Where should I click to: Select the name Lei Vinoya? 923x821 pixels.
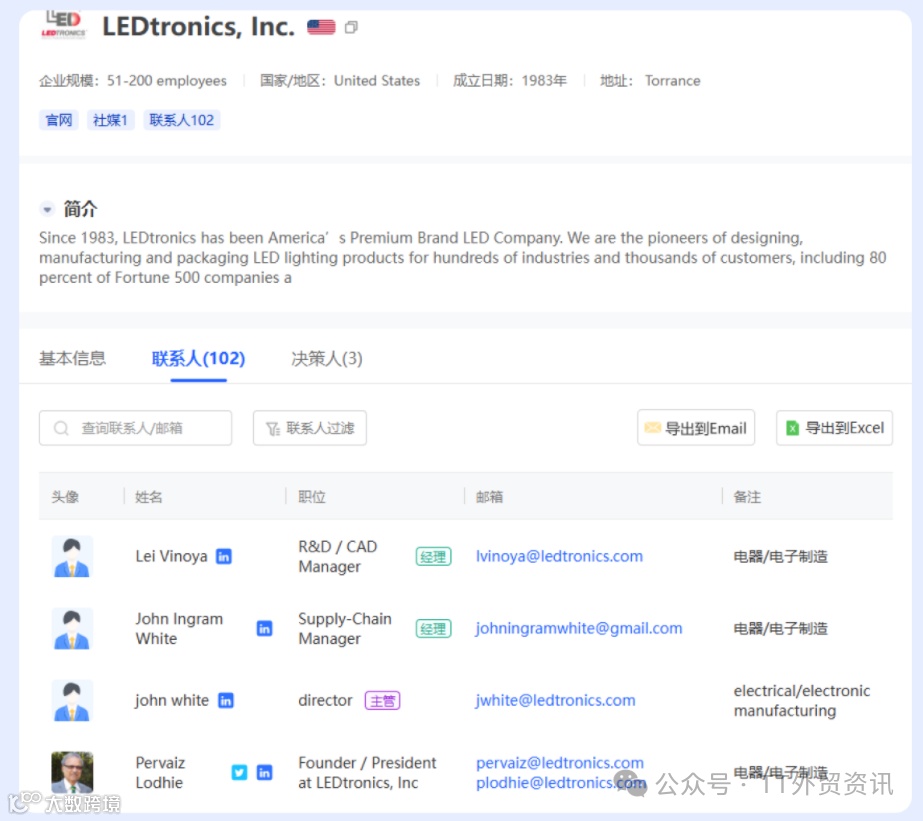pos(171,556)
